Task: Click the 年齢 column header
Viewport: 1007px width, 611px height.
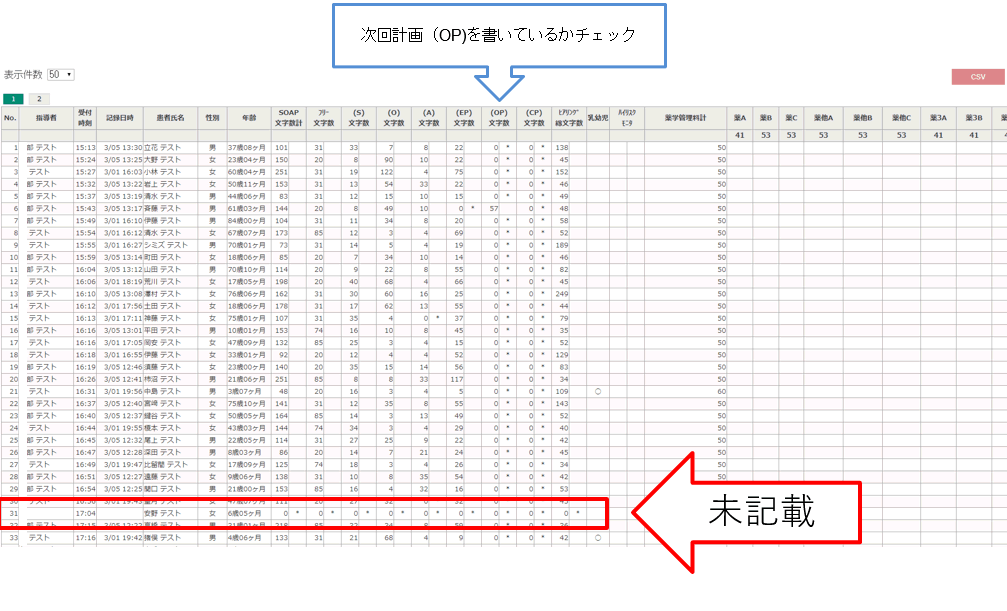Action: [x=249, y=118]
